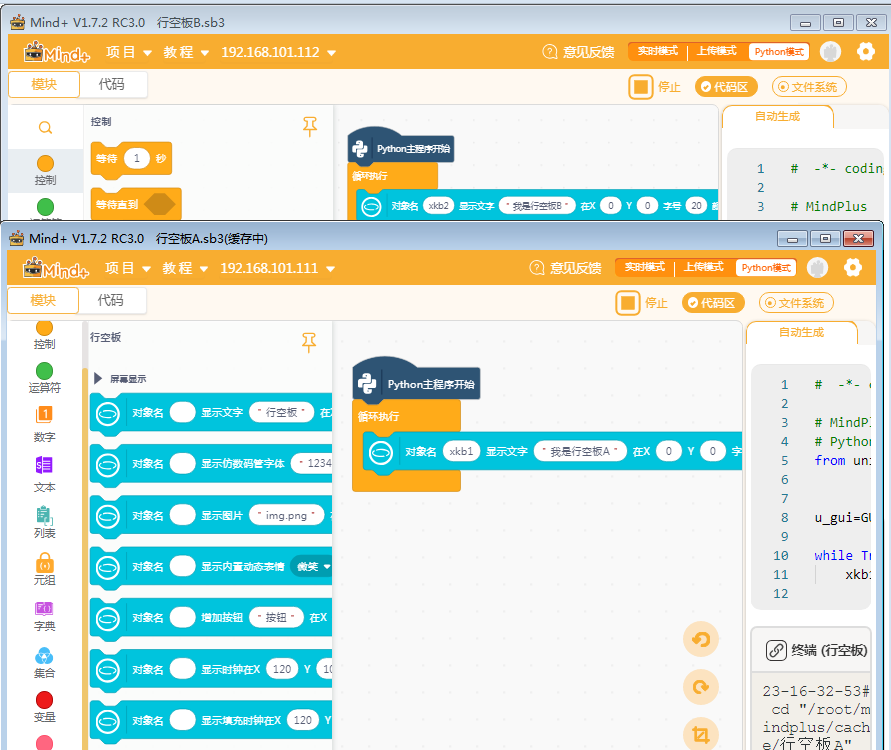
Task: Toggle 代码区 in 行空板B window
Action: click(x=726, y=87)
